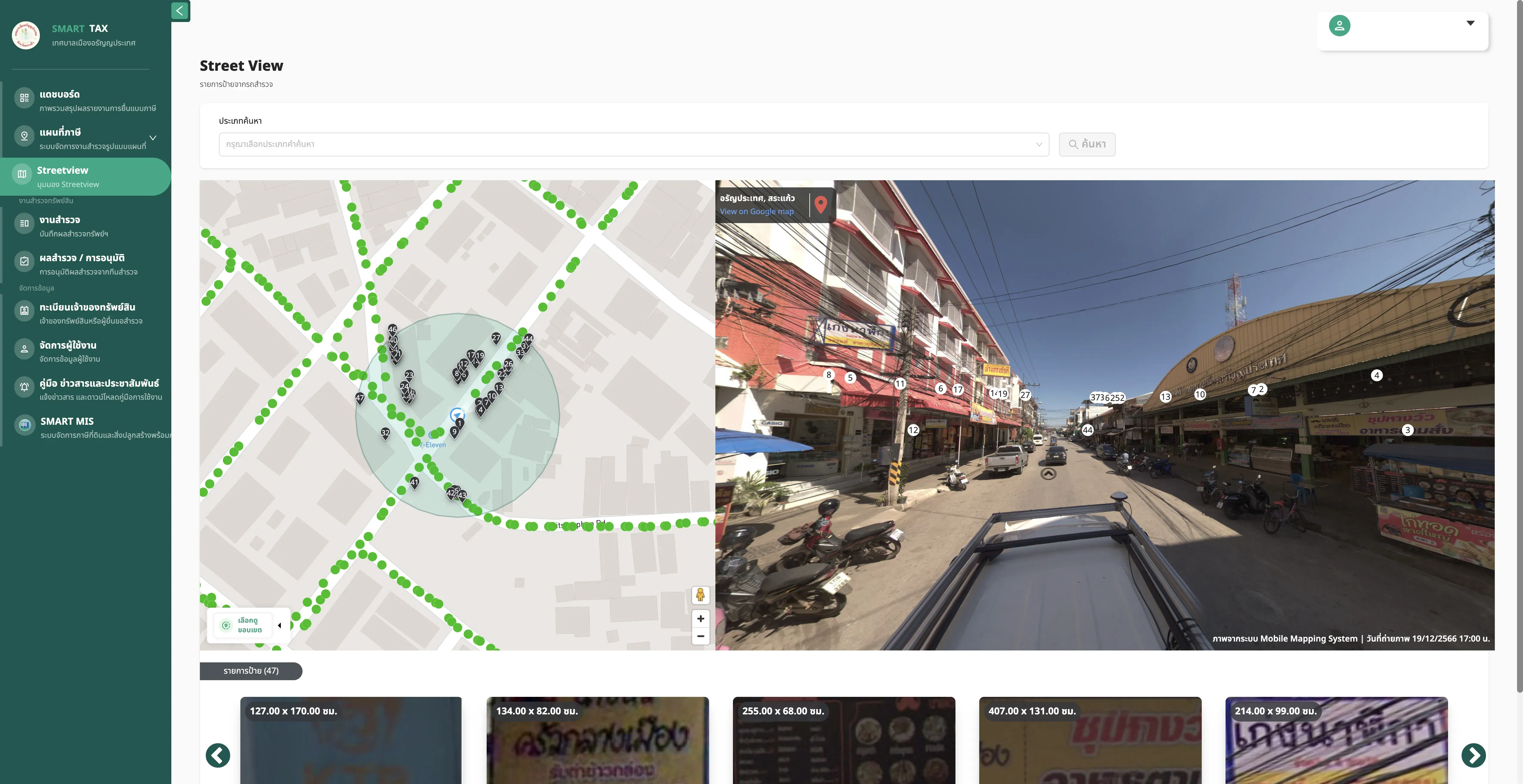Image resolution: width=1523 pixels, height=784 pixels.
Task: Zoom in the map with plus button
Action: click(700, 618)
